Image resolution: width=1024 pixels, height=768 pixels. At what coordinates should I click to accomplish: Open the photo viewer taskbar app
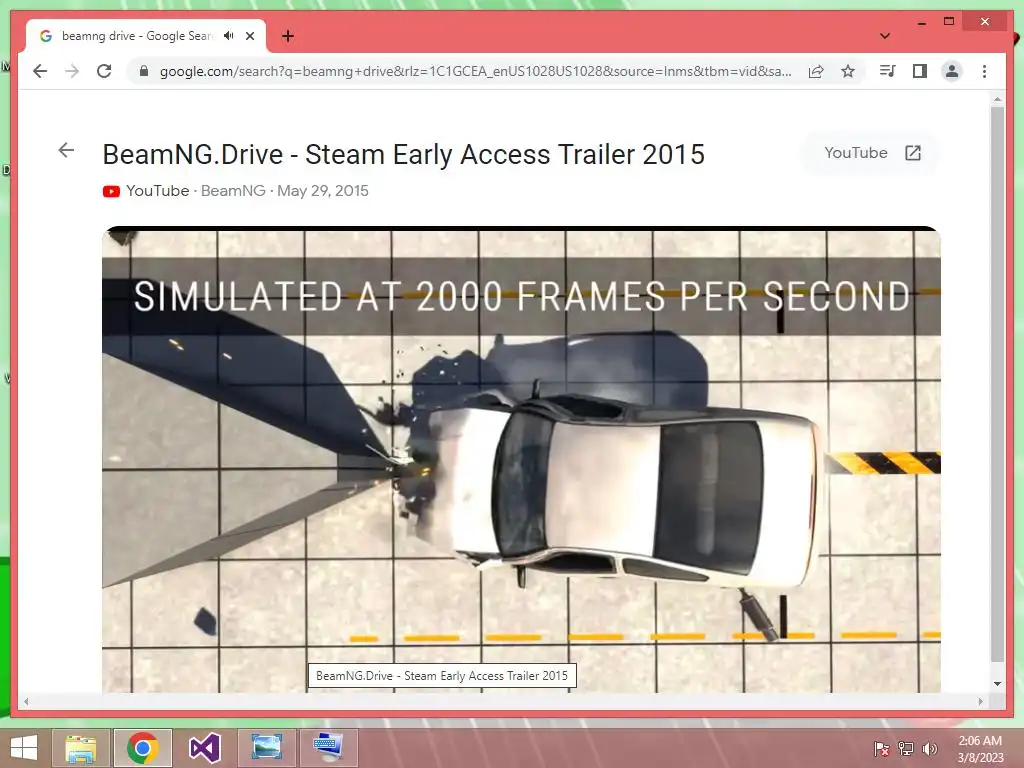tap(266, 748)
